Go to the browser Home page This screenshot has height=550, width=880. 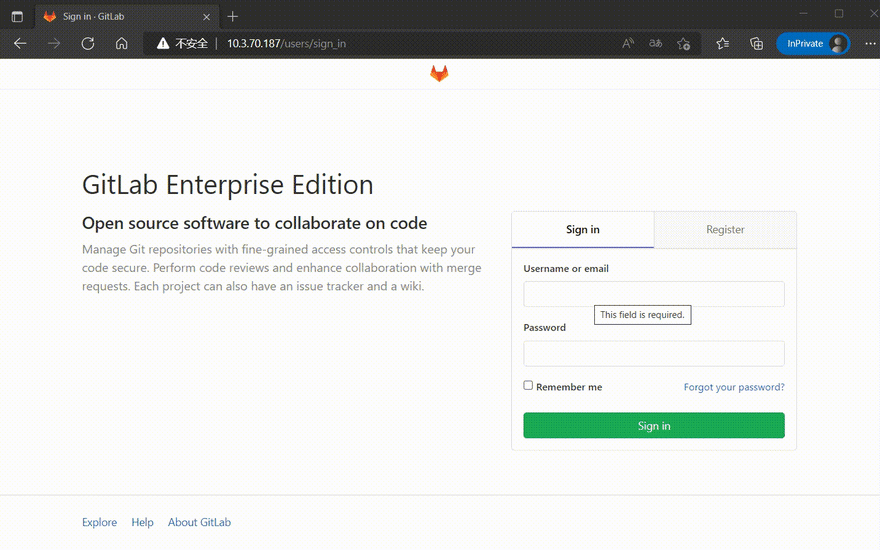(122, 43)
